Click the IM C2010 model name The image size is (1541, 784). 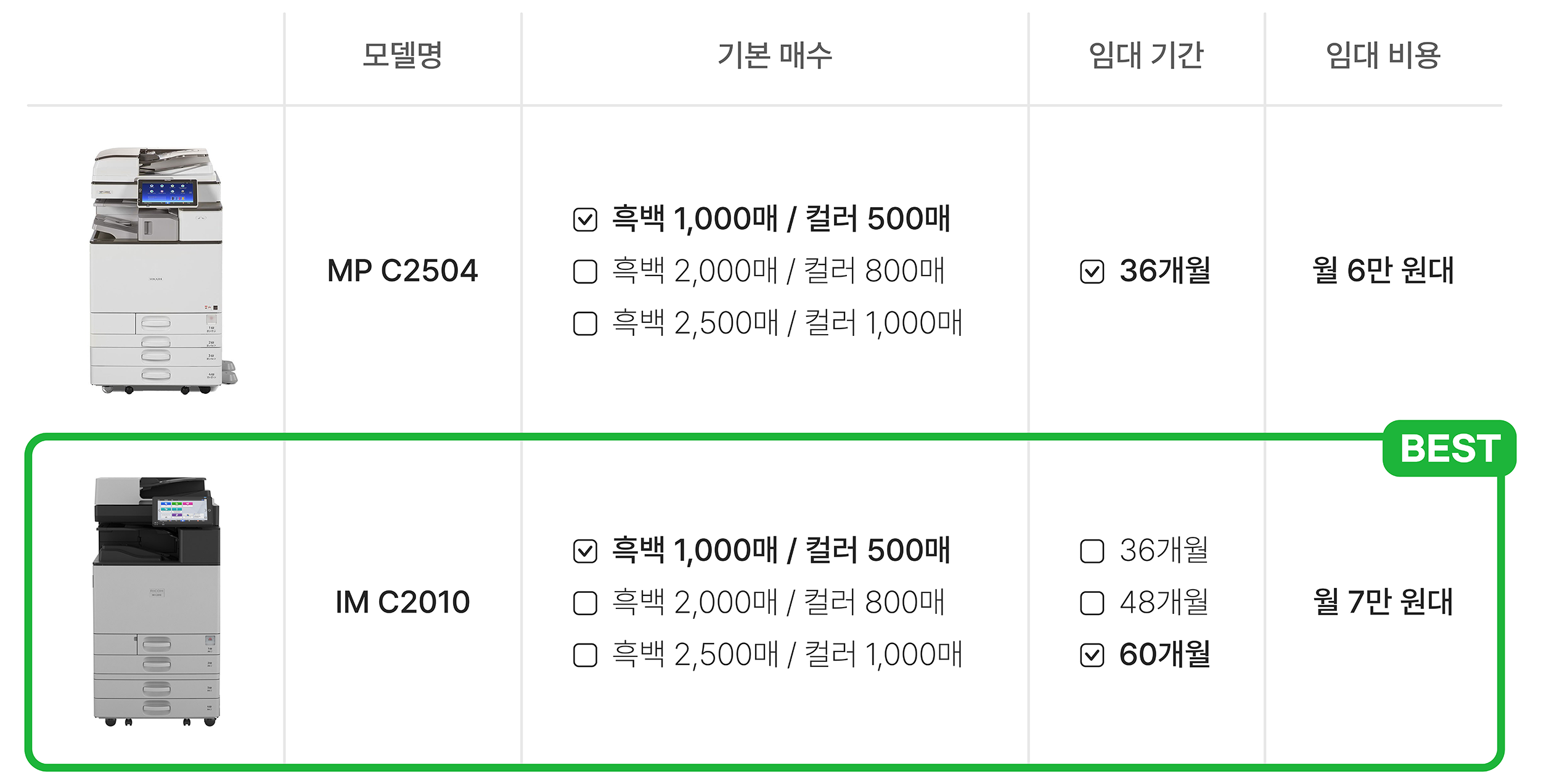click(x=403, y=602)
